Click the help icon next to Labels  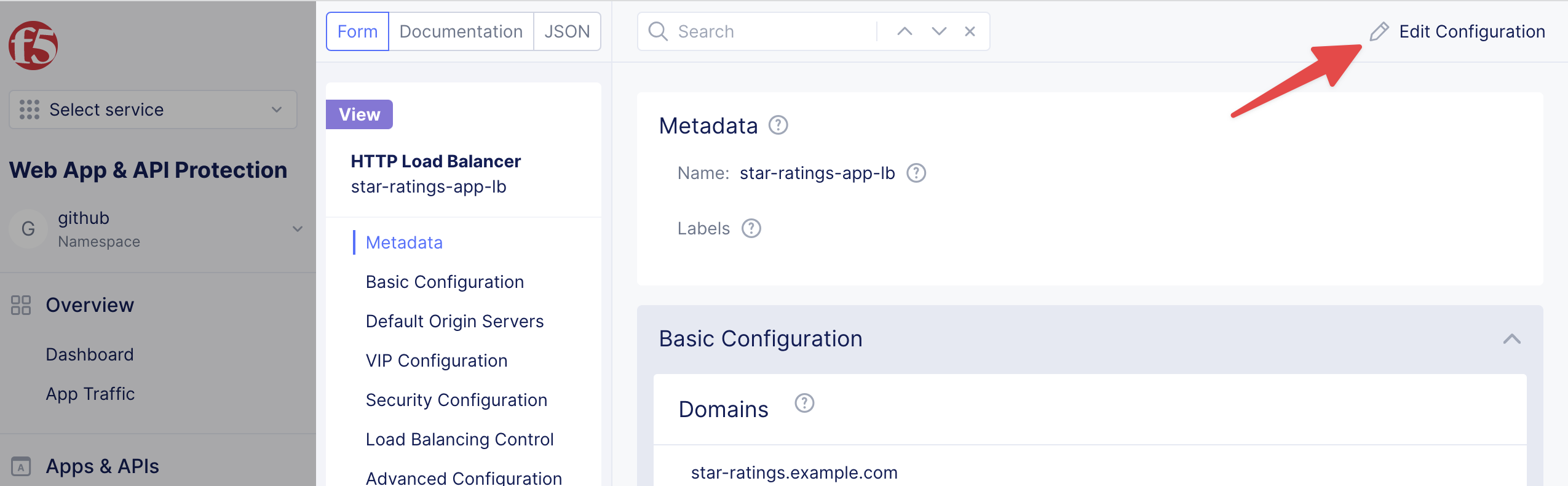click(x=751, y=229)
